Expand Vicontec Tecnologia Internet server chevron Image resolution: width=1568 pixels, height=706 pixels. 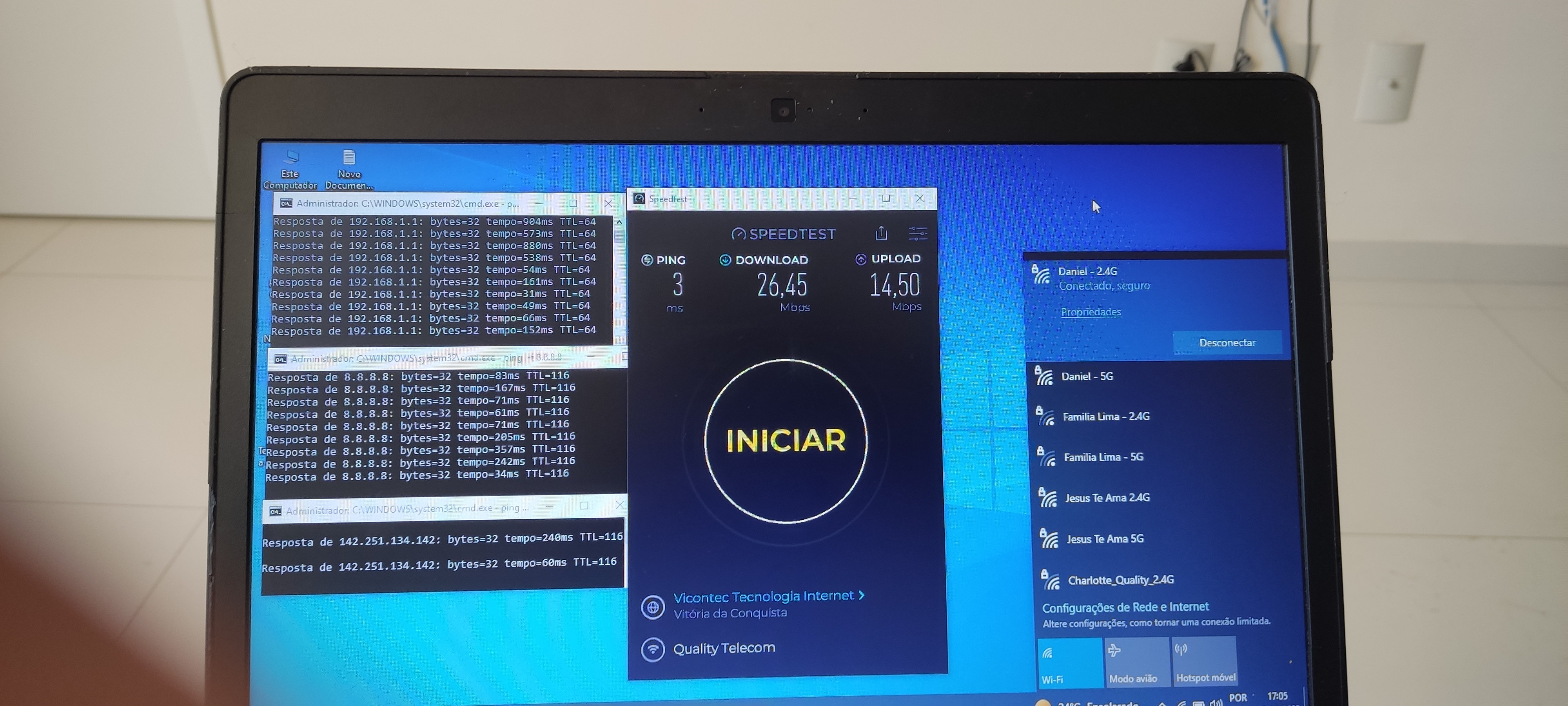coord(862,595)
